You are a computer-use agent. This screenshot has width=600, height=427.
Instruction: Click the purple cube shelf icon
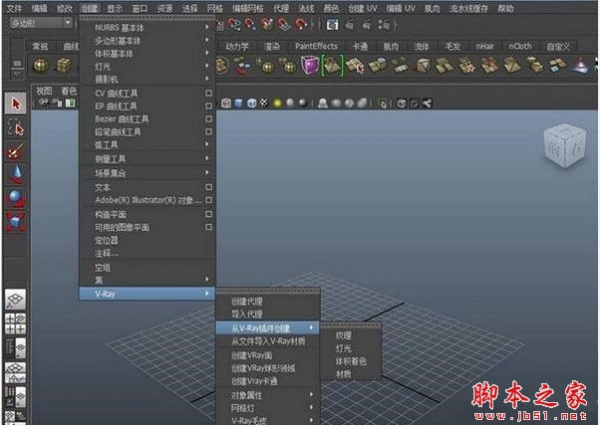309,65
